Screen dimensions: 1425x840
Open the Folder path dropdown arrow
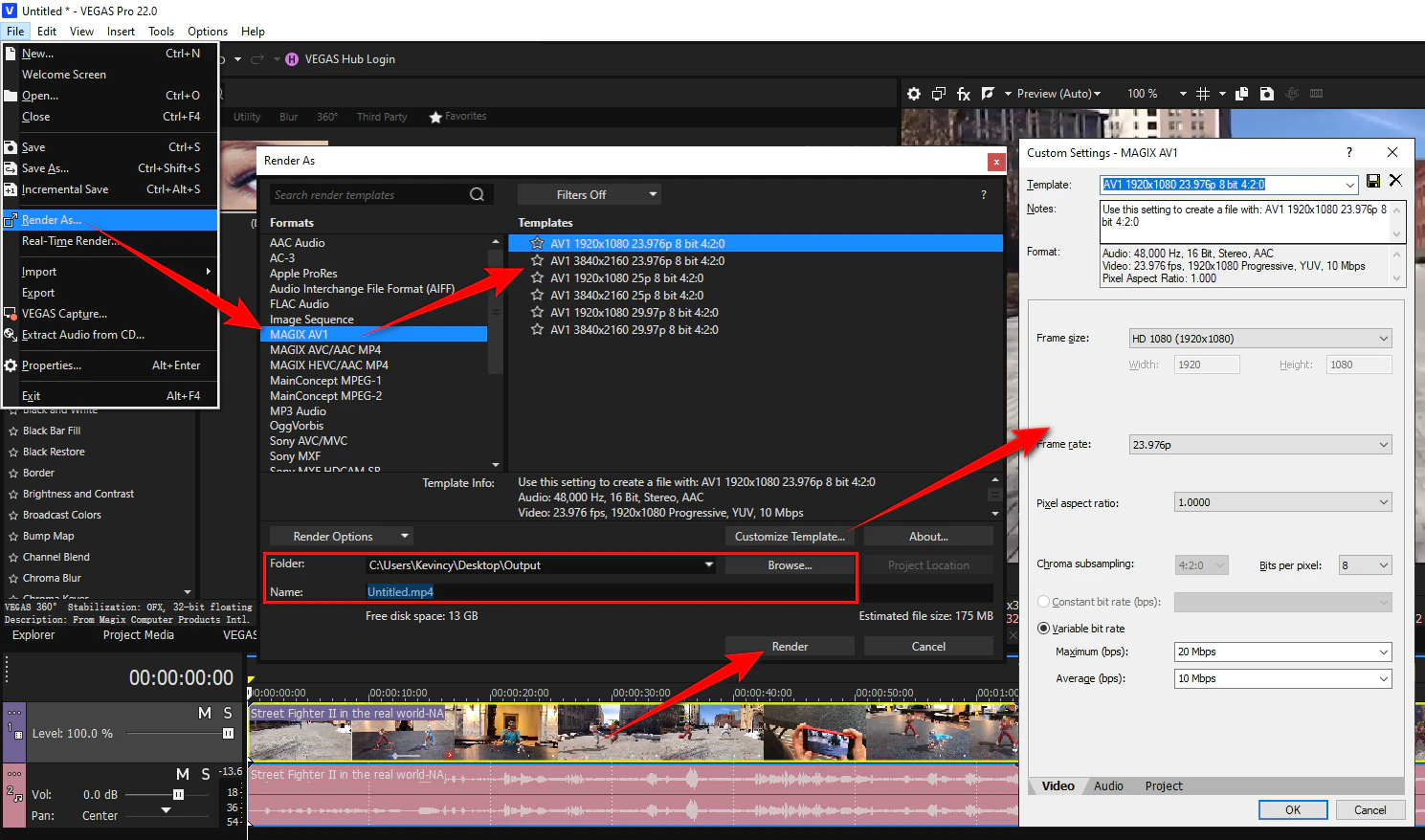(x=709, y=564)
